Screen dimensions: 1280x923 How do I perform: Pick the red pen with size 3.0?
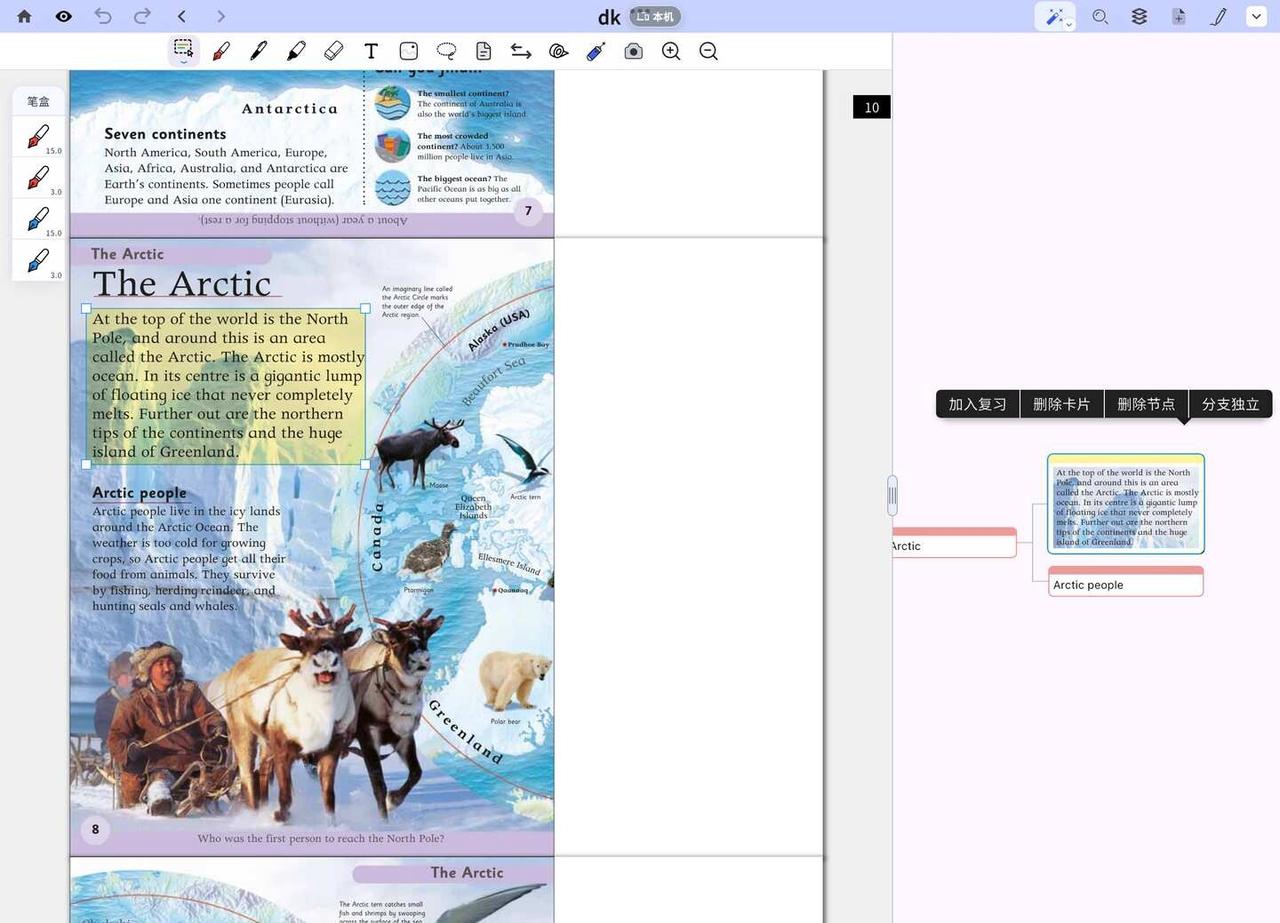click(38, 178)
